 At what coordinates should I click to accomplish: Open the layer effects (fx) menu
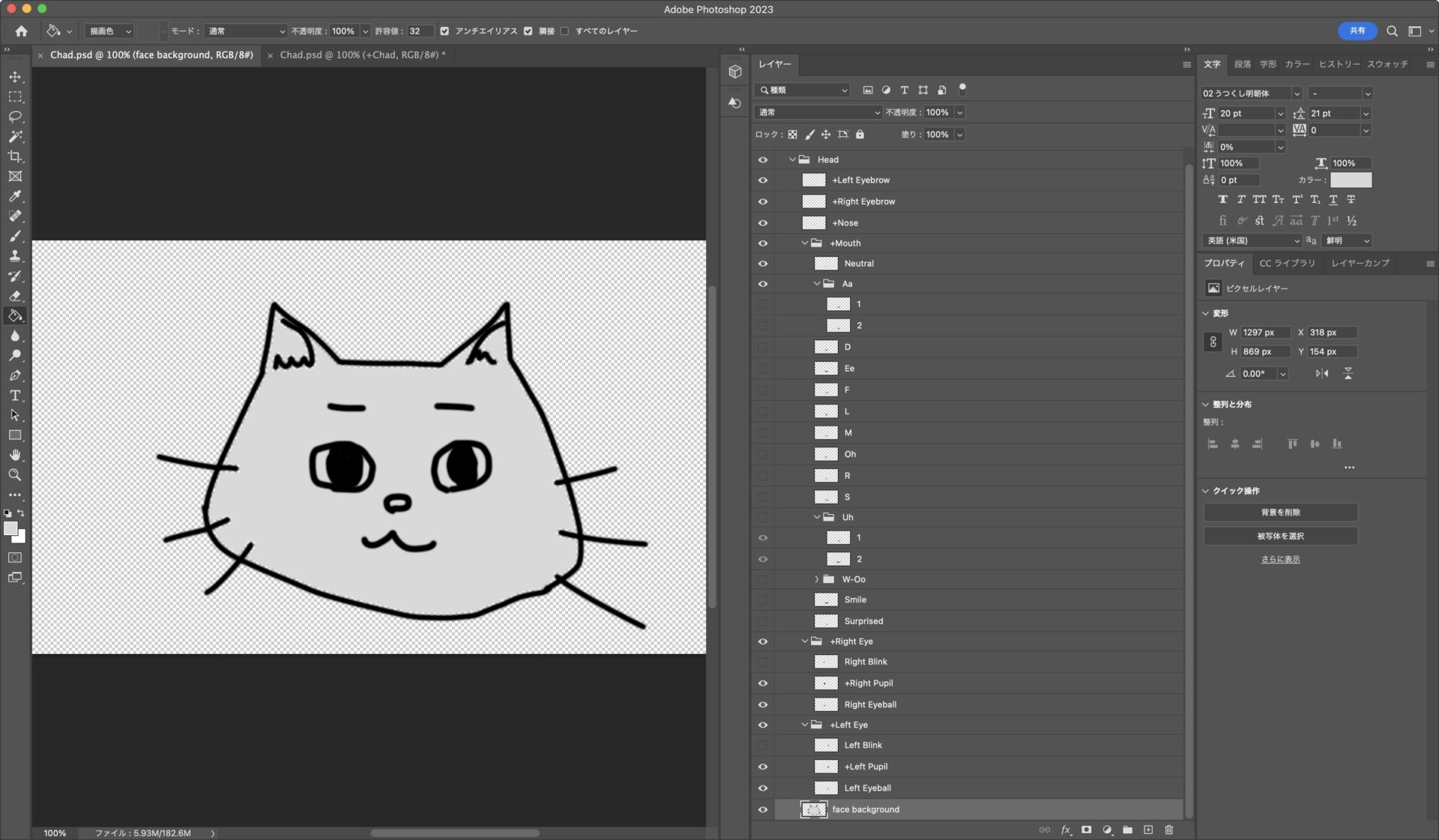point(1065,830)
